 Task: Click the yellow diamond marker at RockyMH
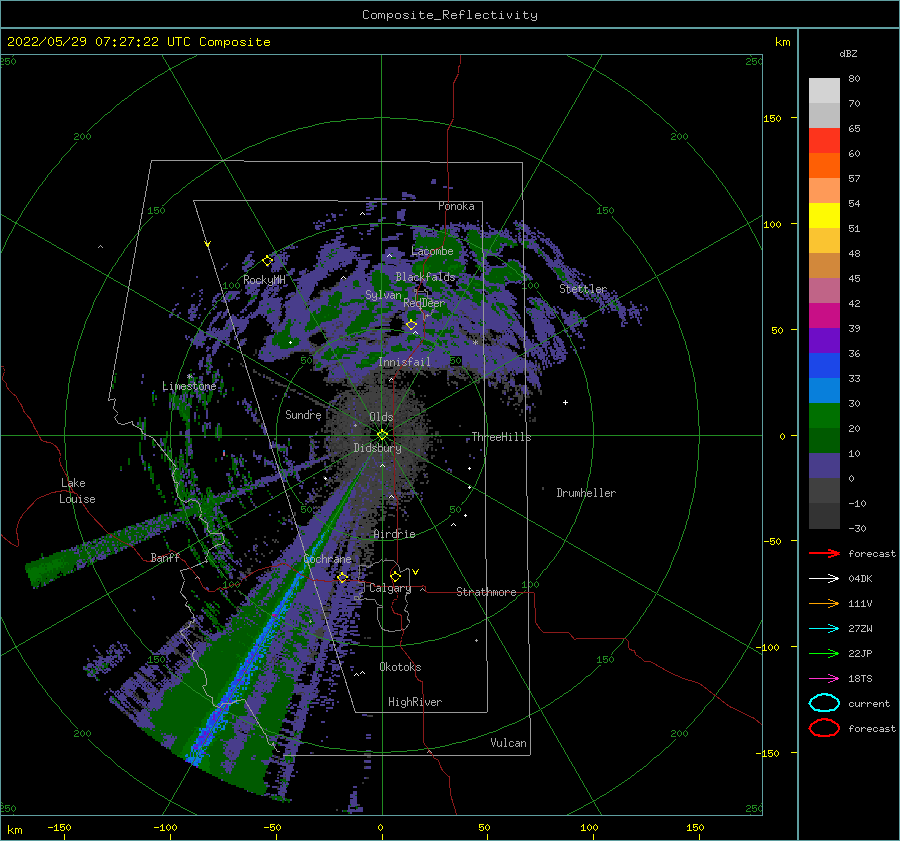[x=267, y=261]
